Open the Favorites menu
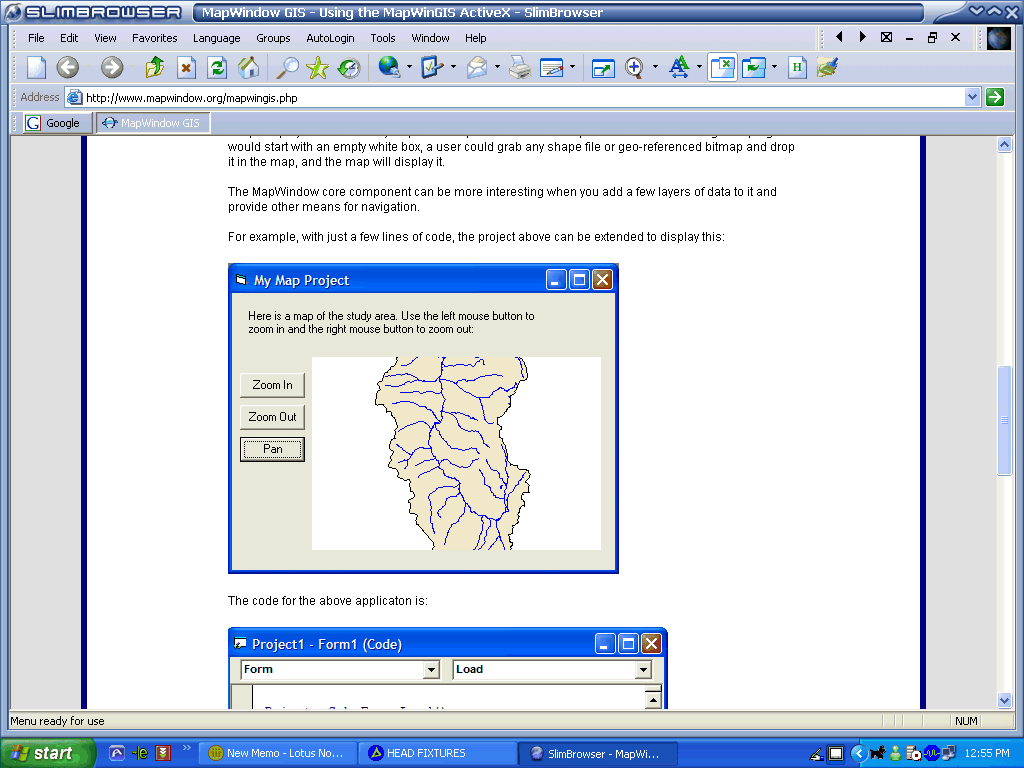Viewport: 1024px width, 768px height. (x=154, y=38)
